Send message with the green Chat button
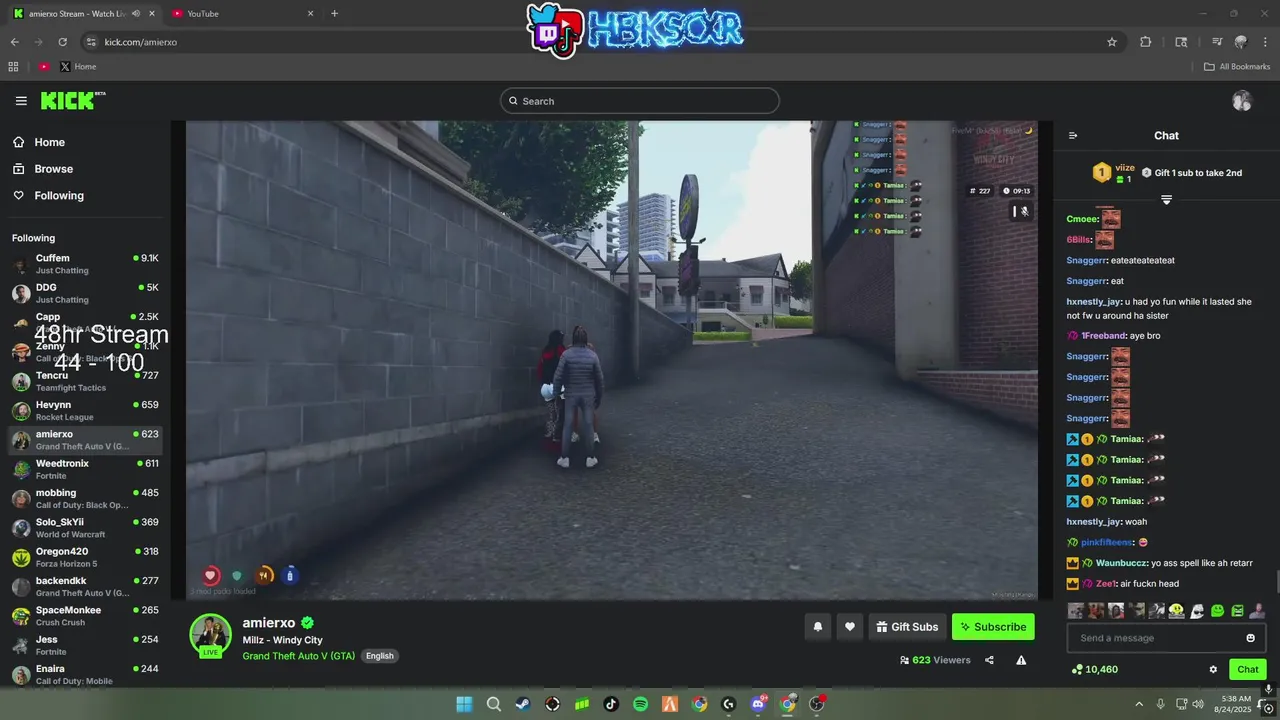This screenshot has width=1280, height=720. [x=1248, y=670]
